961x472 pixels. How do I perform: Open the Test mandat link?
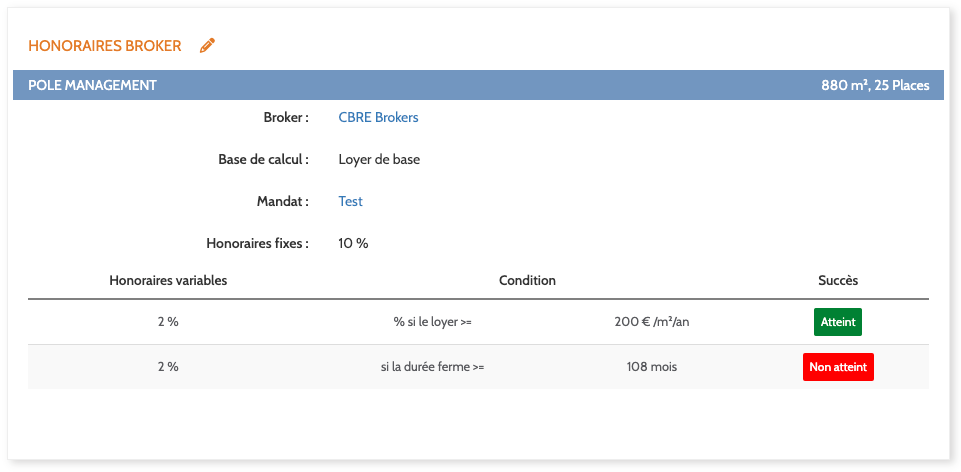pyautogui.click(x=350, y=201)
